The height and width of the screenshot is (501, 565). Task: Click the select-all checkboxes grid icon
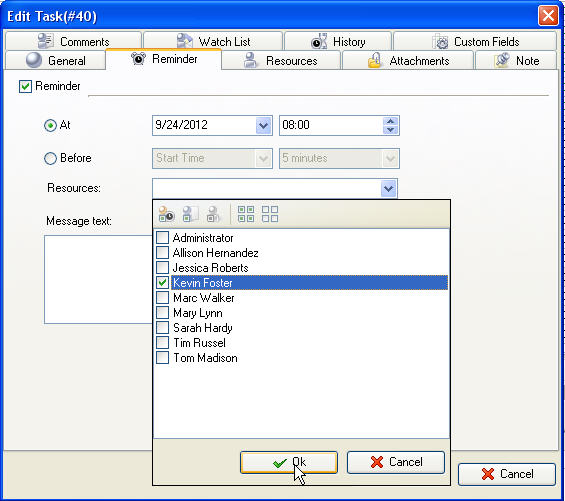246,214
